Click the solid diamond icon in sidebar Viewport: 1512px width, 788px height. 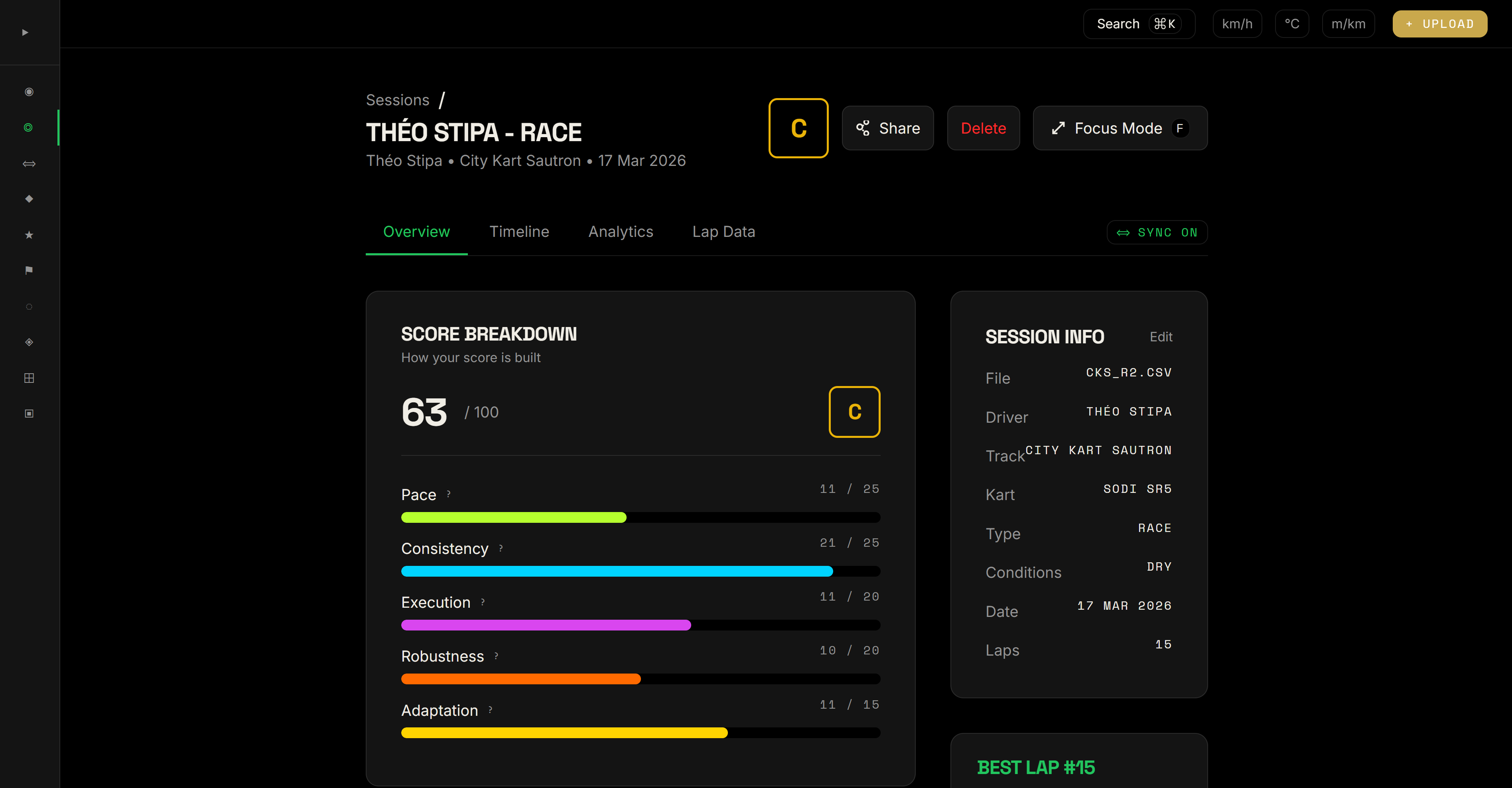29,199
